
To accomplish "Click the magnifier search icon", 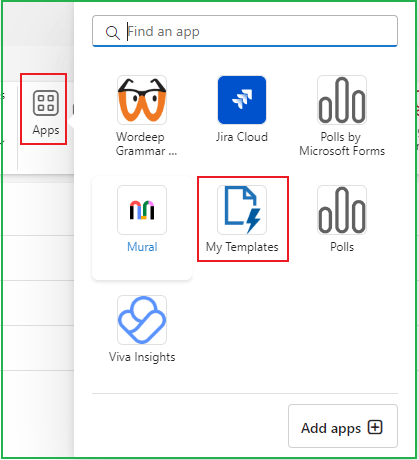I will tap(113, 33).
